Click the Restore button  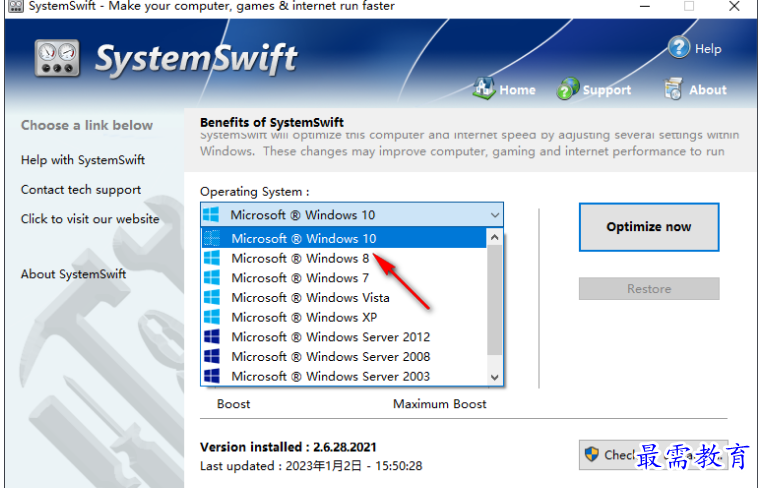649,289
